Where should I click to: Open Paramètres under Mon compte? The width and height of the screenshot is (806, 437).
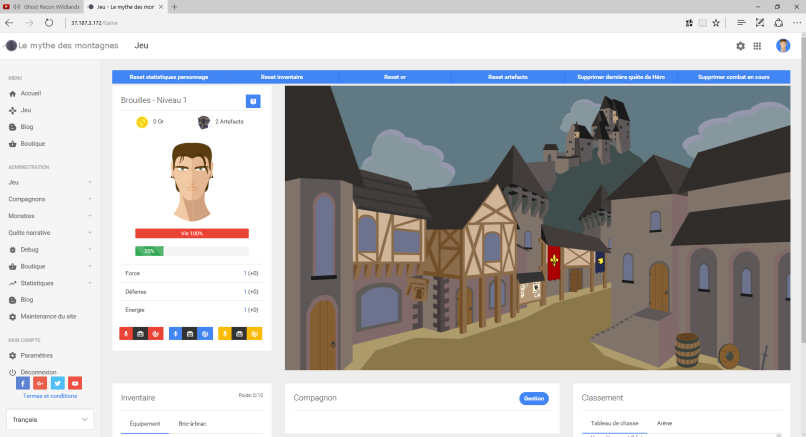(x=31, y=356)
